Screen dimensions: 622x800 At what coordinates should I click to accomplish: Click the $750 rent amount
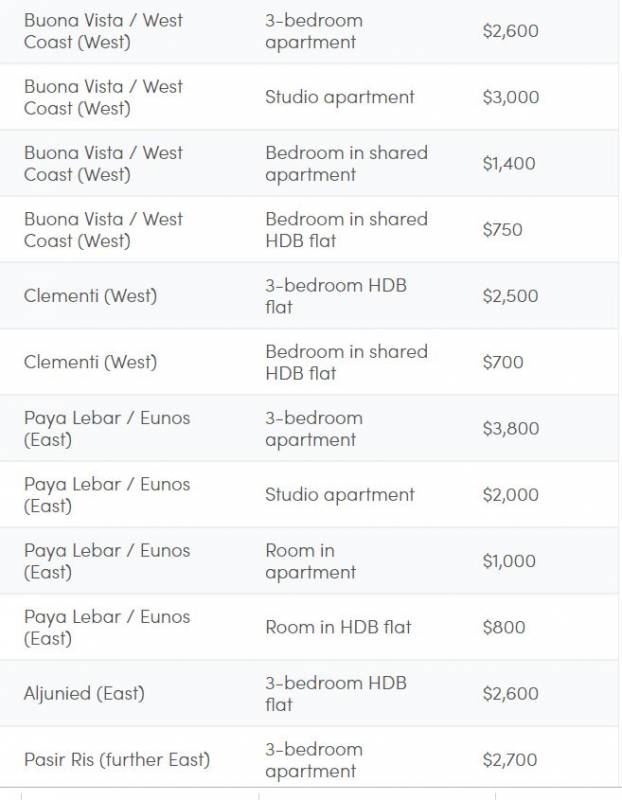(502, 230)
